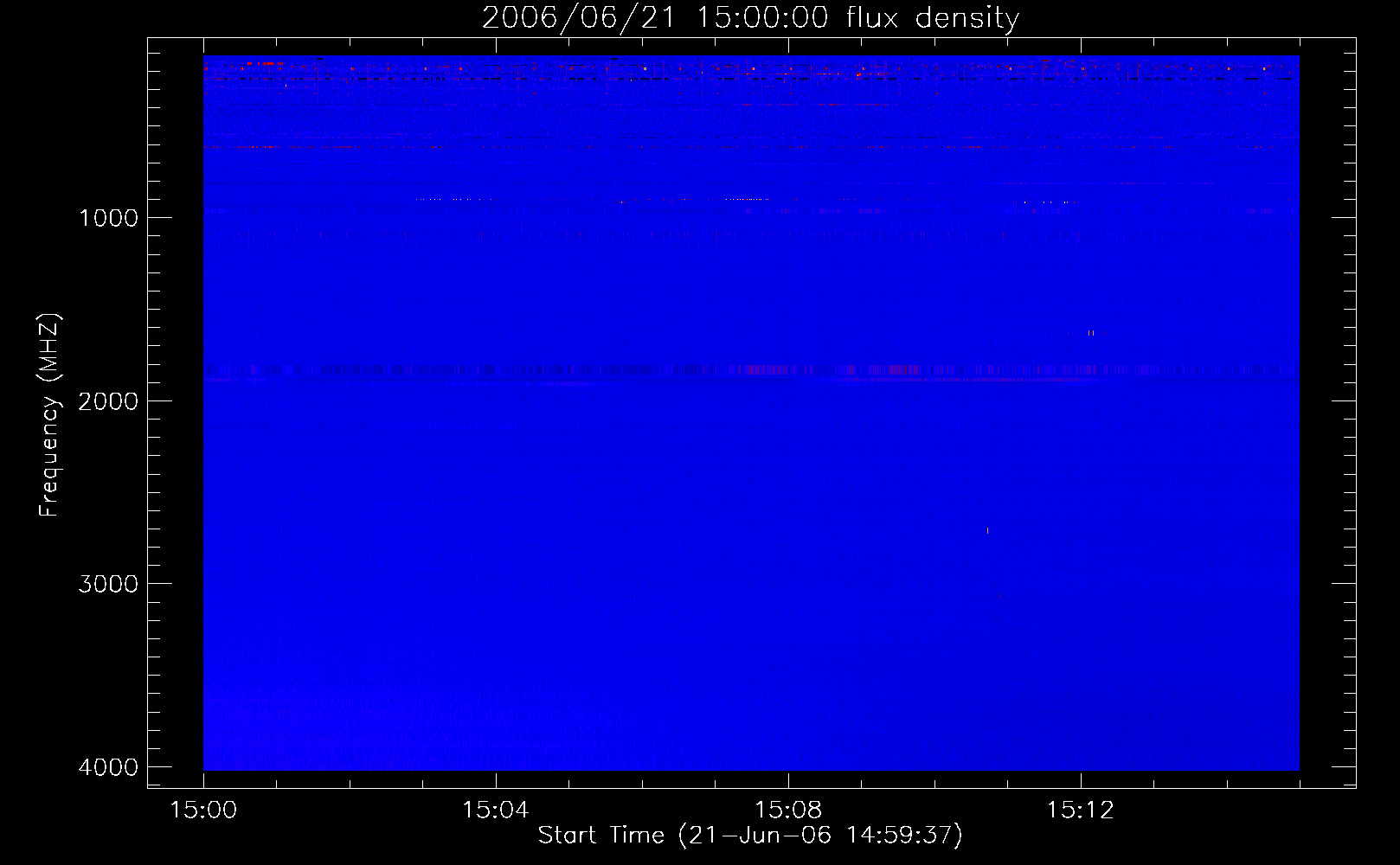This screenshot has width=1400, height=865.
Task: Click the plot title '2006/06/21 15:00:00 flux density'
Action: [x=750, y=18]
